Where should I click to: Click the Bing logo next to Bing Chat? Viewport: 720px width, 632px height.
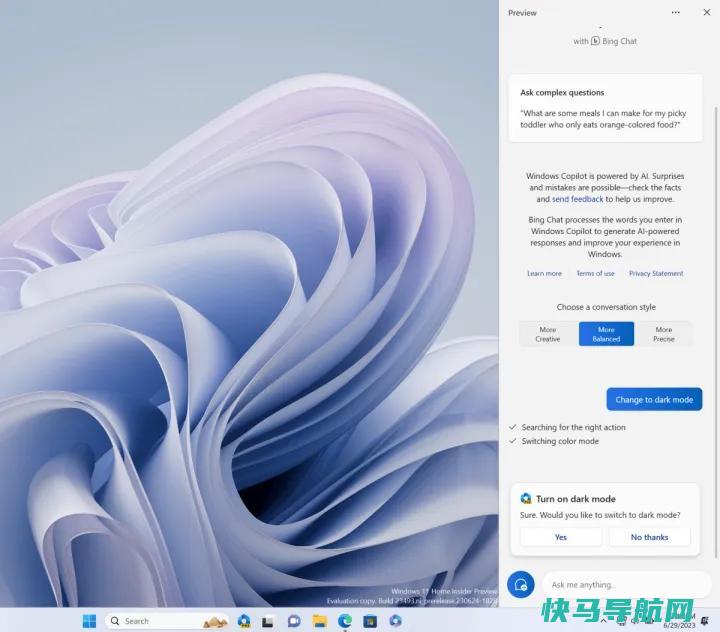(x=595, y=41)
